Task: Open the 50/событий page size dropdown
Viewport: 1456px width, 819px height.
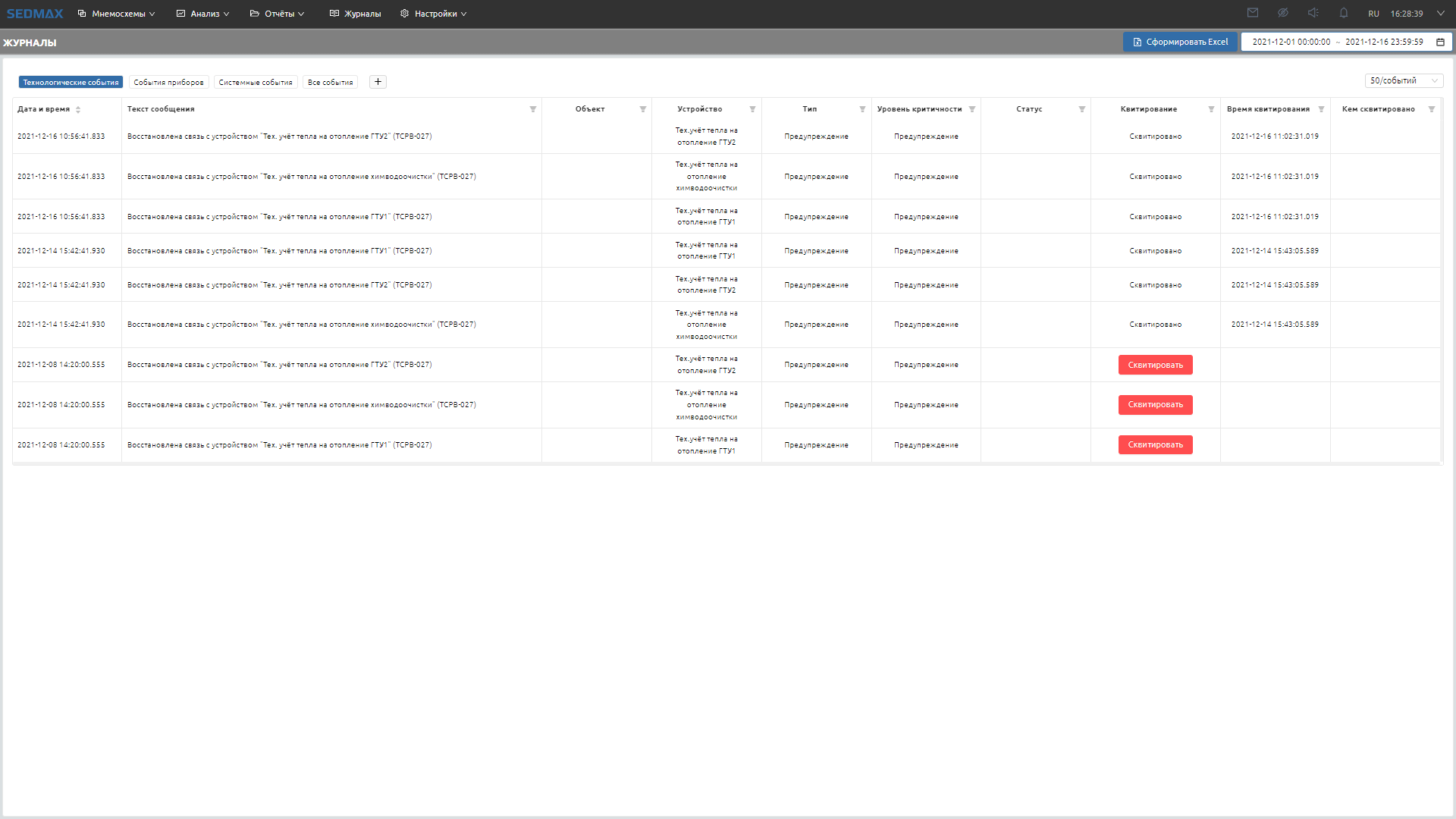Action: pos(1404,81)
